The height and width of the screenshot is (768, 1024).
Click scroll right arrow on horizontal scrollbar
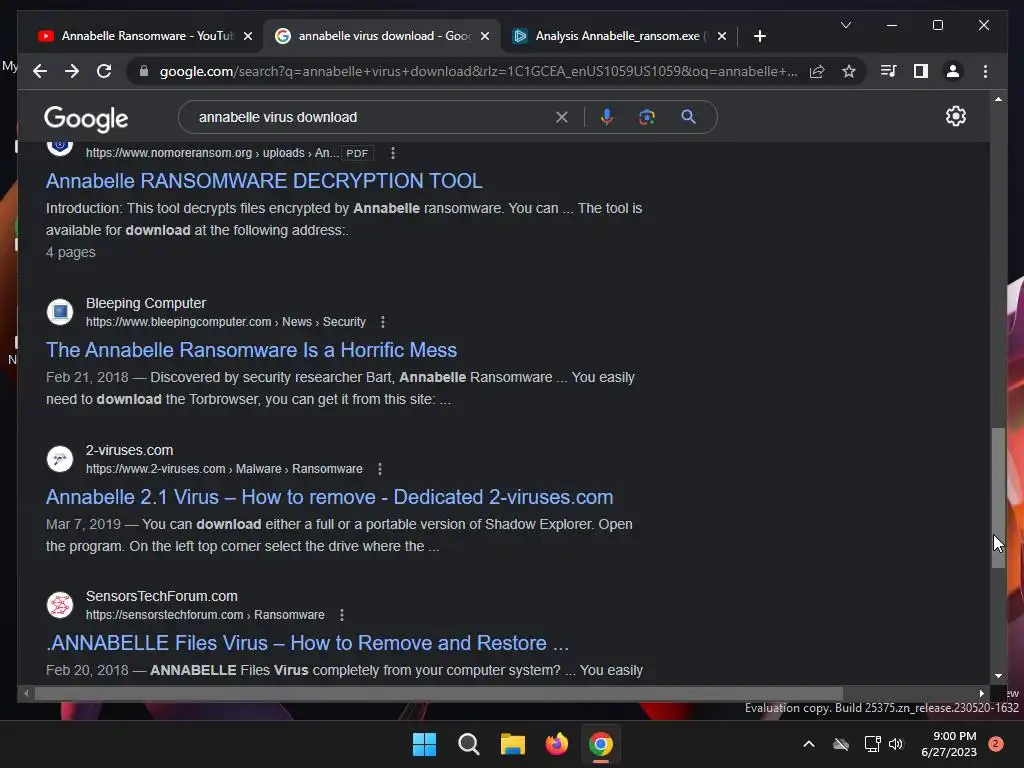pos(982,694)
